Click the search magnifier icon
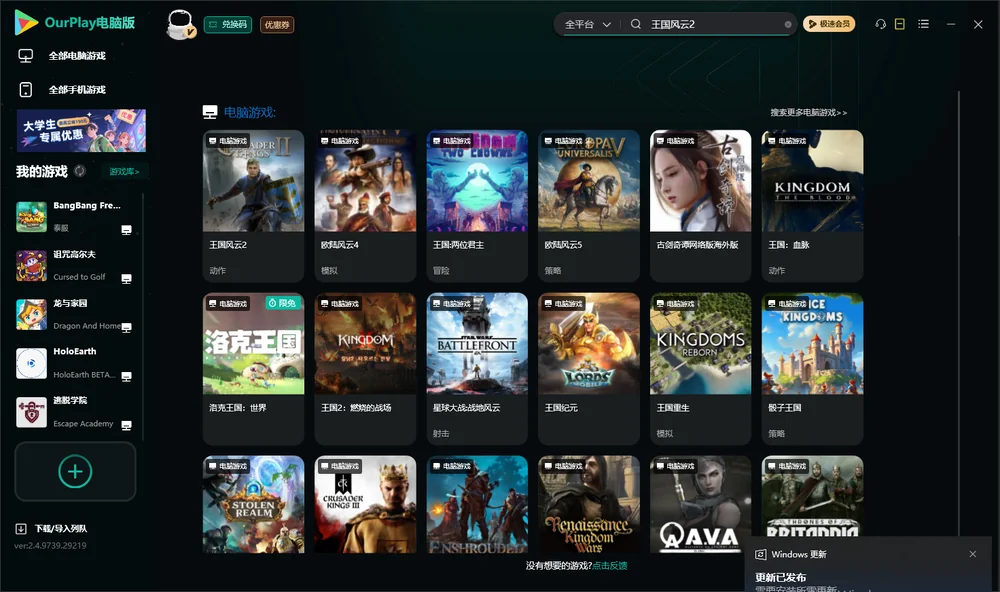The width and height of the screenshot is (1000, 592). [x=636, y=24]
